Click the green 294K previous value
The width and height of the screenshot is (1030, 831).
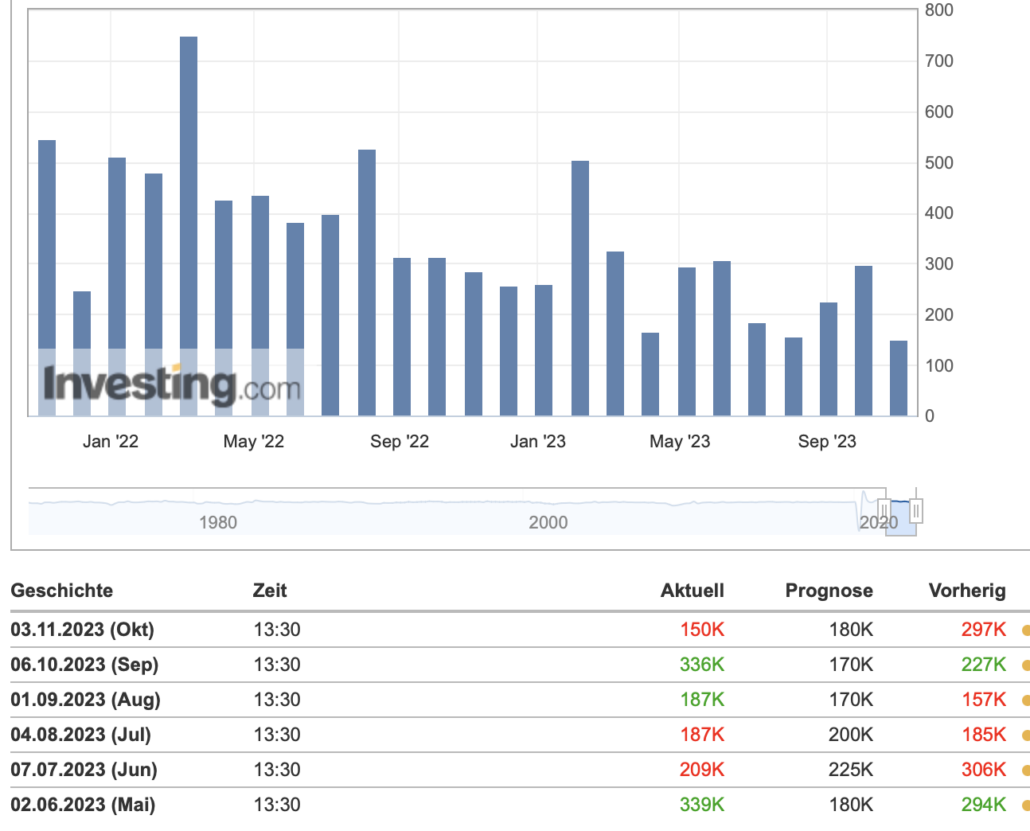pyautogui.click(x=983, y=804)
